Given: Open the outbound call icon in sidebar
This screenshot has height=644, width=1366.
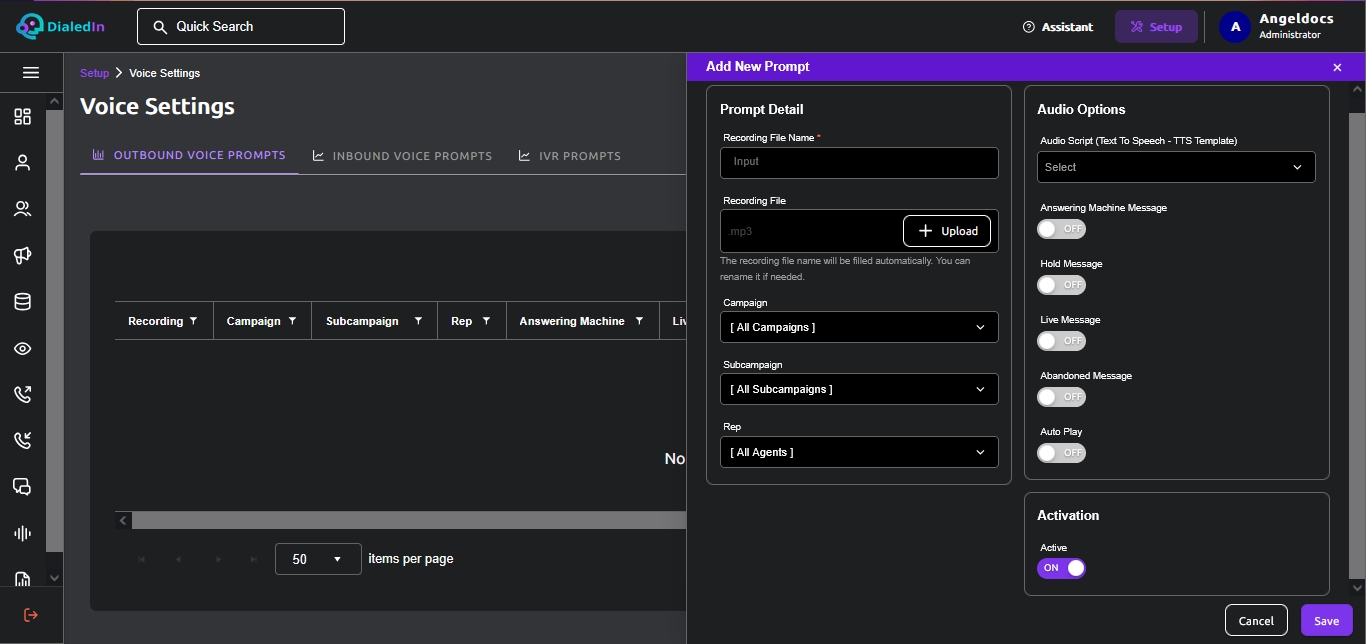Looking at the screenshot, I should point(22,394).
